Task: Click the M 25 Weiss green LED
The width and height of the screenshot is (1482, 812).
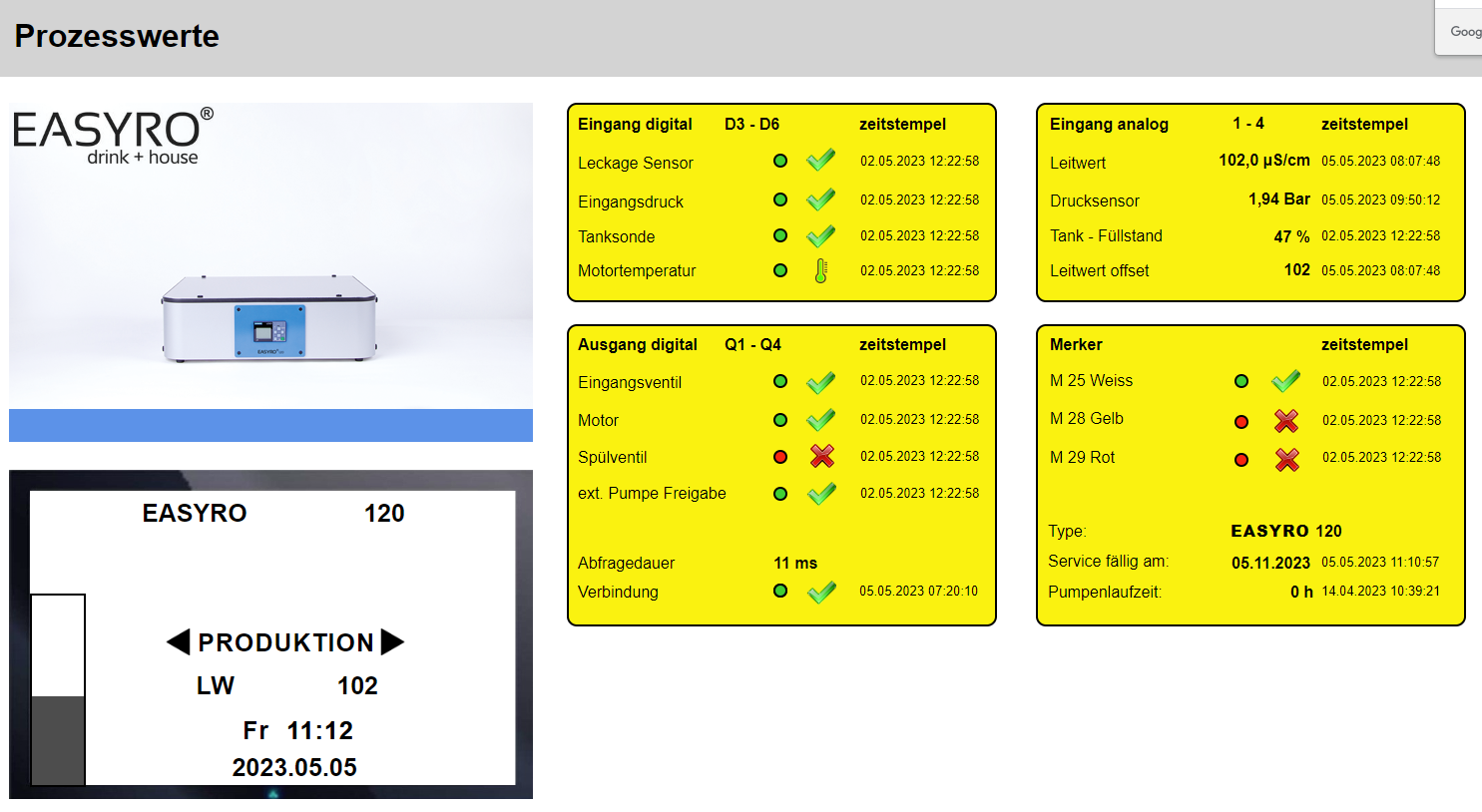Action: click(x=1241, y=381)
